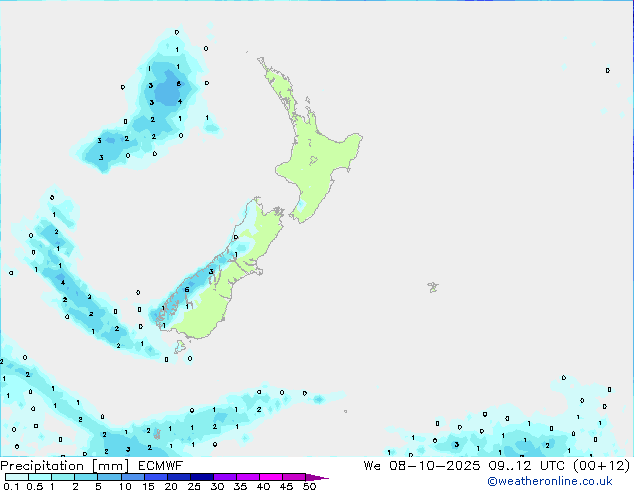Click the legend swatch between 2 and 5
The height and width of the screenshot is (490, 634).
pyautogui.click(x=86, y=477)
